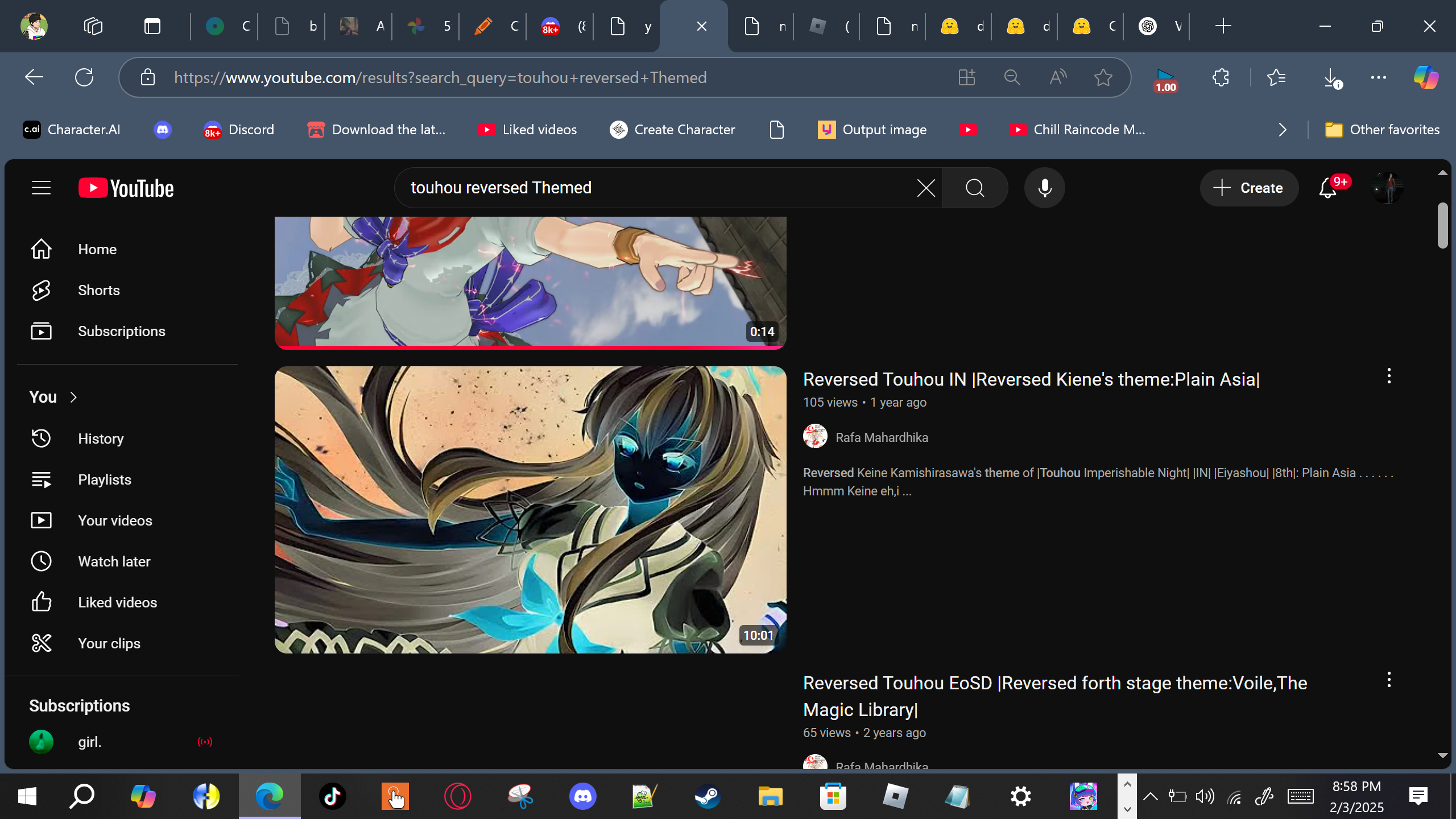Open Steam from taskbar
This screenshot has width=1456, height=819.
click(x=708, y=796)
